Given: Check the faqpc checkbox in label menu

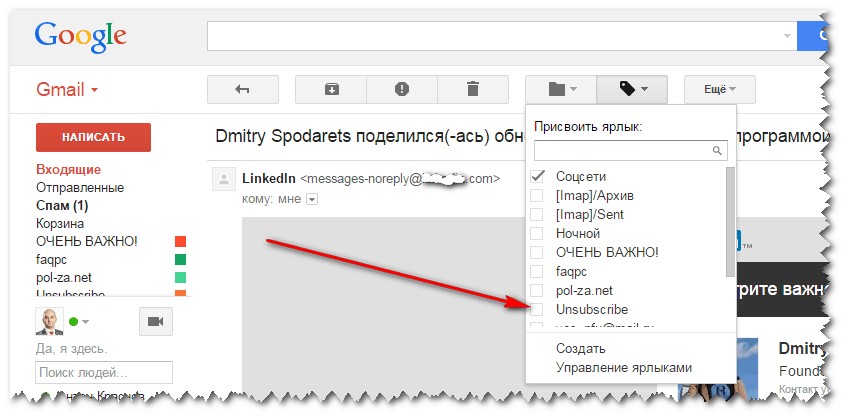Looking at the screenshot, I should pos(536,271).
